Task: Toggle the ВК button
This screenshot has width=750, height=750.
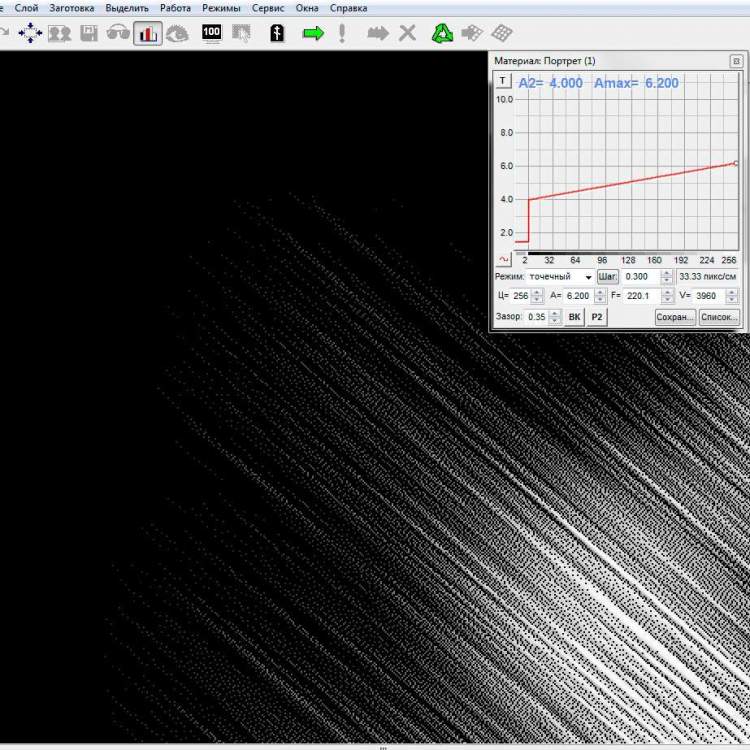Action: tap(574, 317)
